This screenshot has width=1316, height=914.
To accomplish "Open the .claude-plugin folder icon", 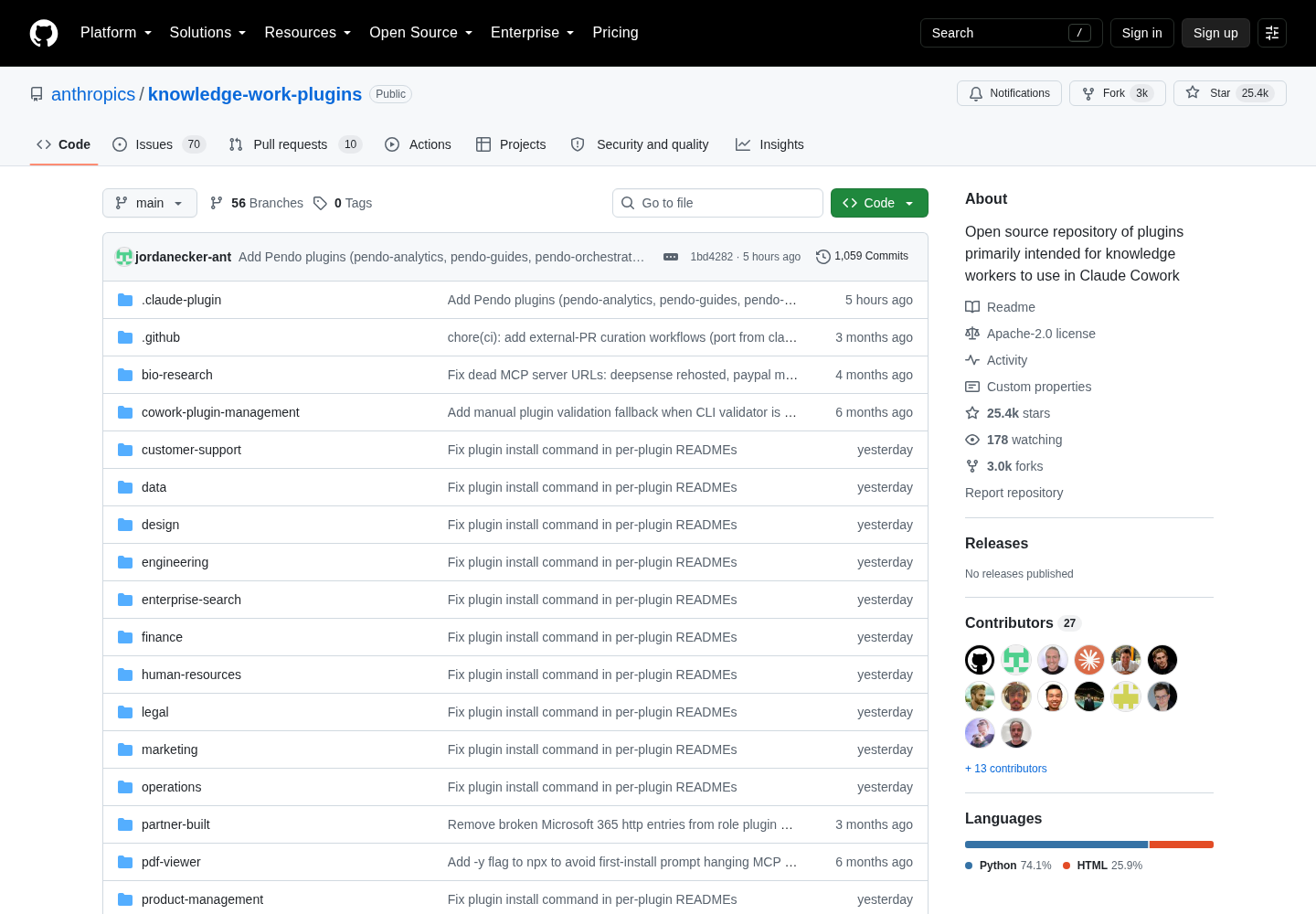I will [125, 300].
